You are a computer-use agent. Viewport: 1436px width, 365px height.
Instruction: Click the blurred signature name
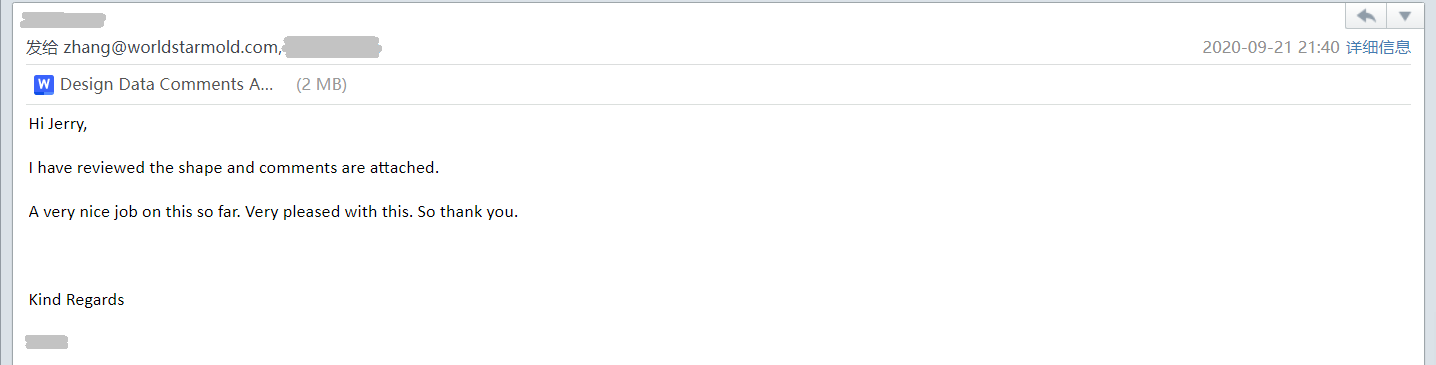coord(46,343)
